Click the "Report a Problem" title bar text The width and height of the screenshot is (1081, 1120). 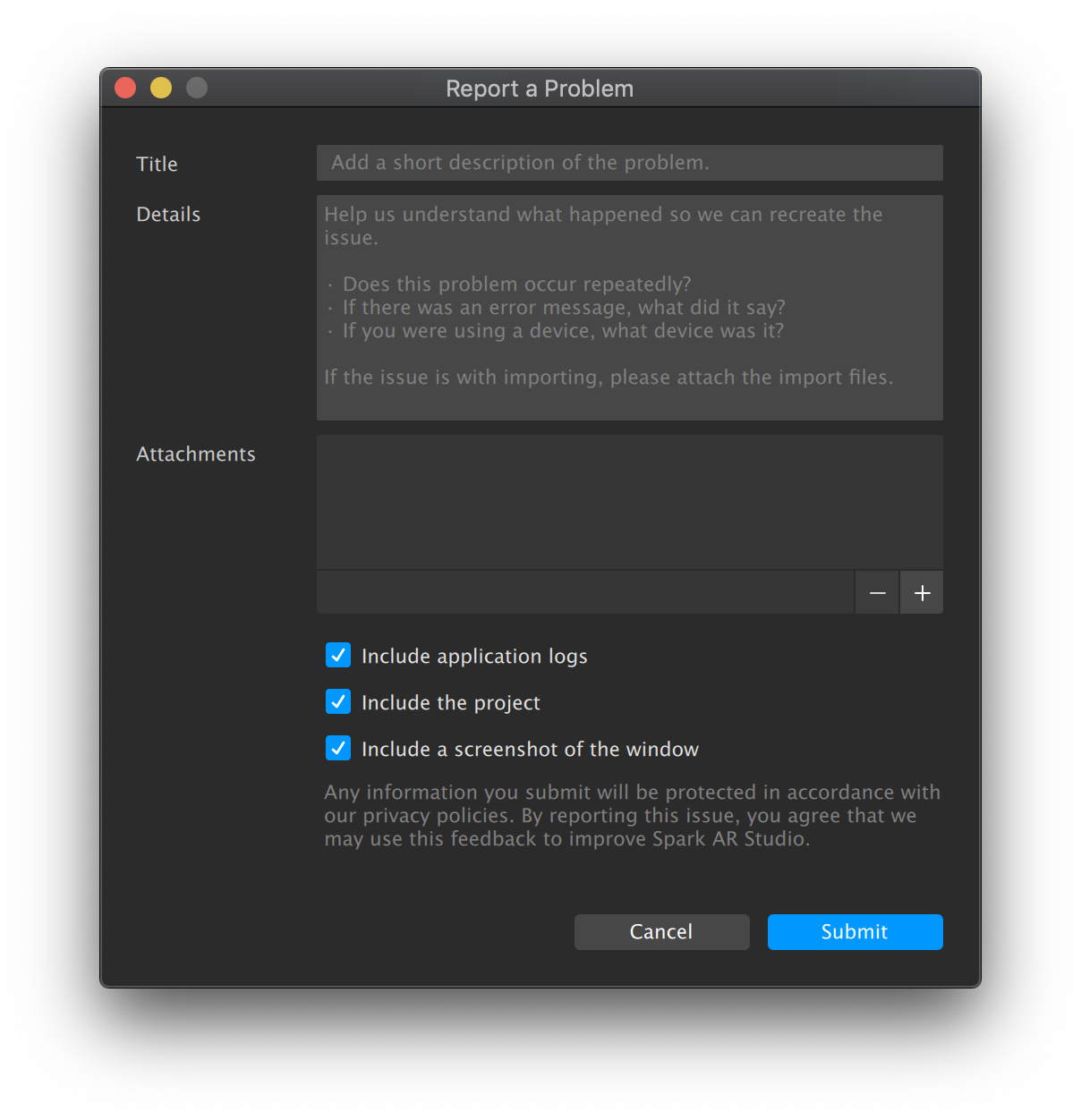540,89
